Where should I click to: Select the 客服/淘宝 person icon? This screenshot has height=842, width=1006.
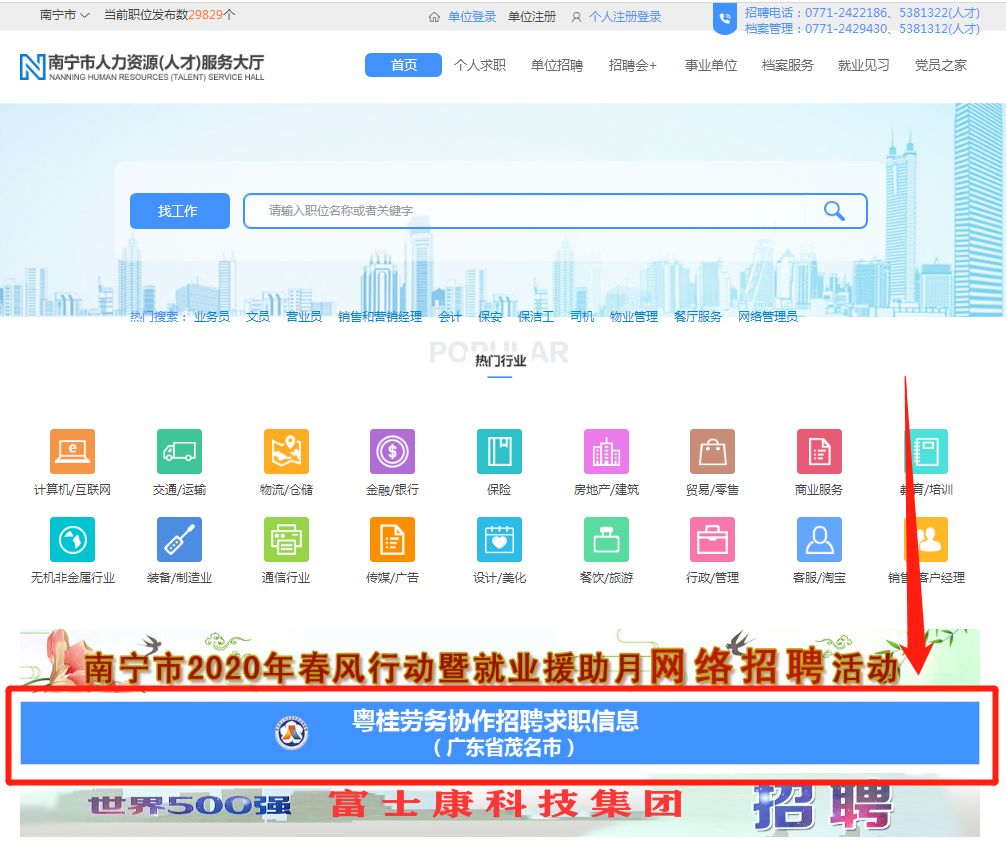(819, 540)
